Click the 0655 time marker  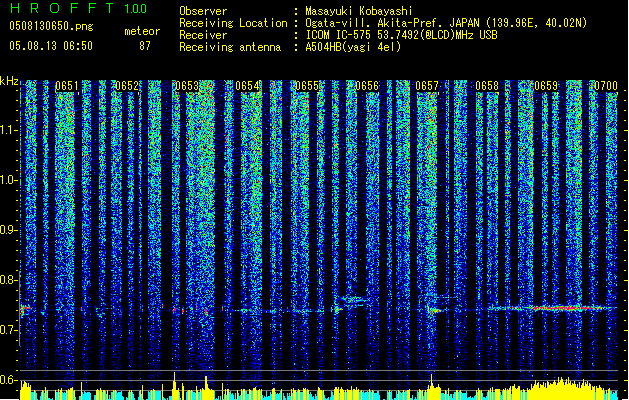tap(307, 86)
